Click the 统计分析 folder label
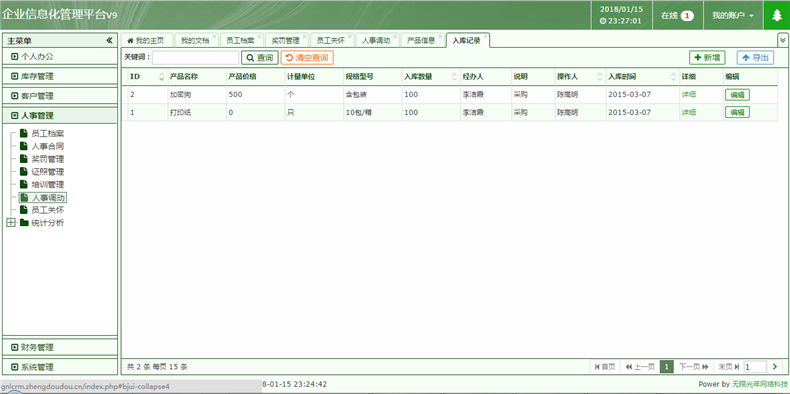Viewport: 790px width, 394px height. (47, 223)
